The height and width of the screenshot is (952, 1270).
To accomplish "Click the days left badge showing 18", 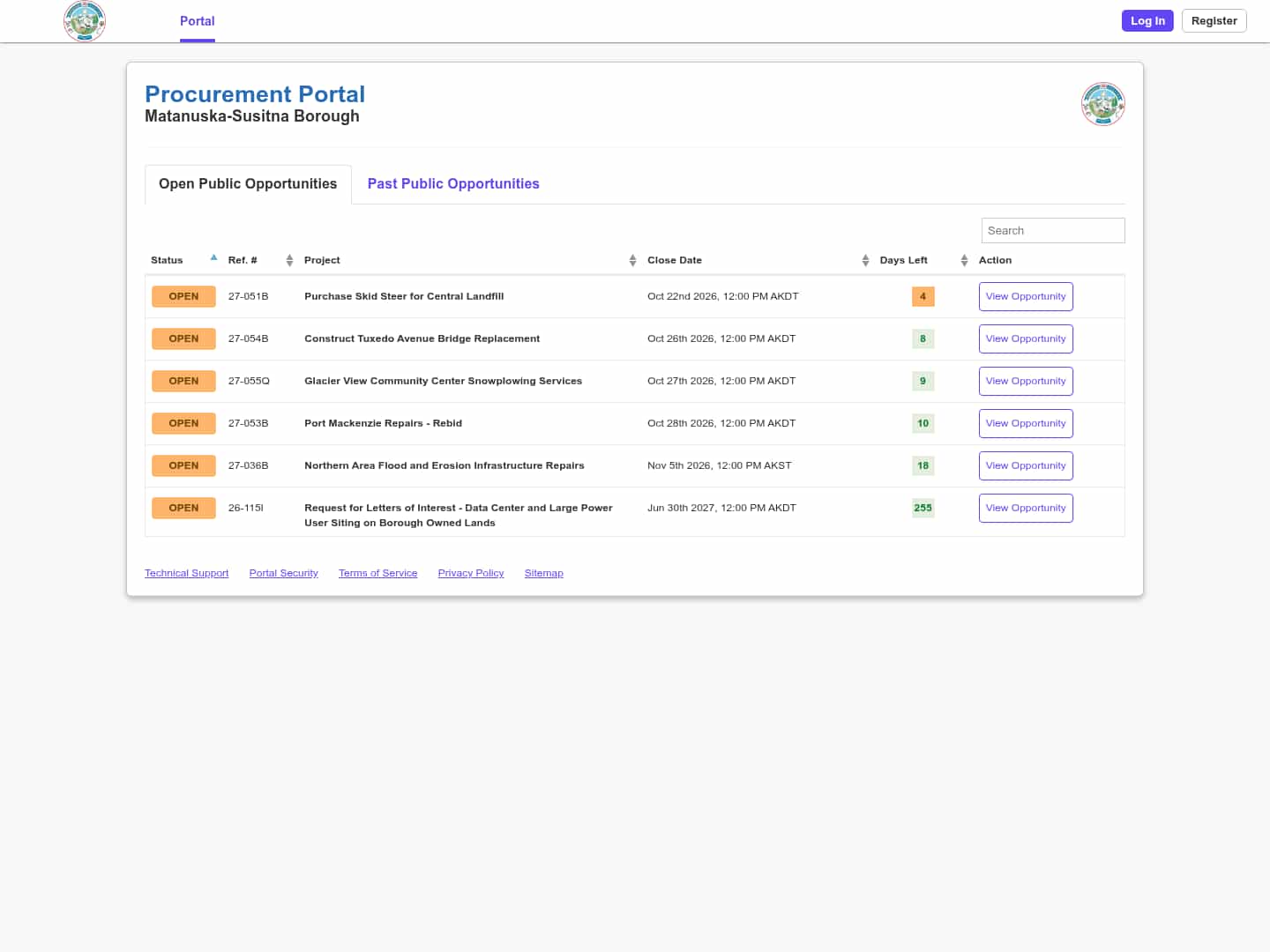I will click(x=923, y=465).
